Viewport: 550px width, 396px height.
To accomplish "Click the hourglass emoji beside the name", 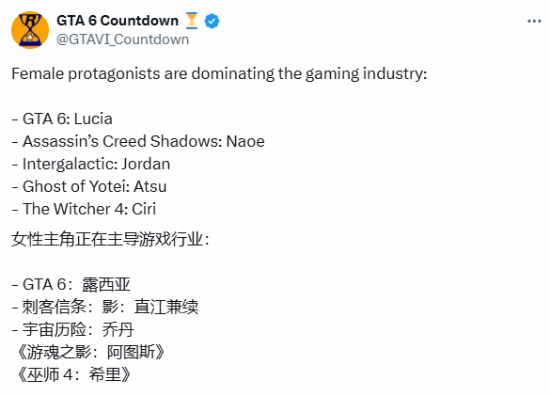I will coord(192,21).
